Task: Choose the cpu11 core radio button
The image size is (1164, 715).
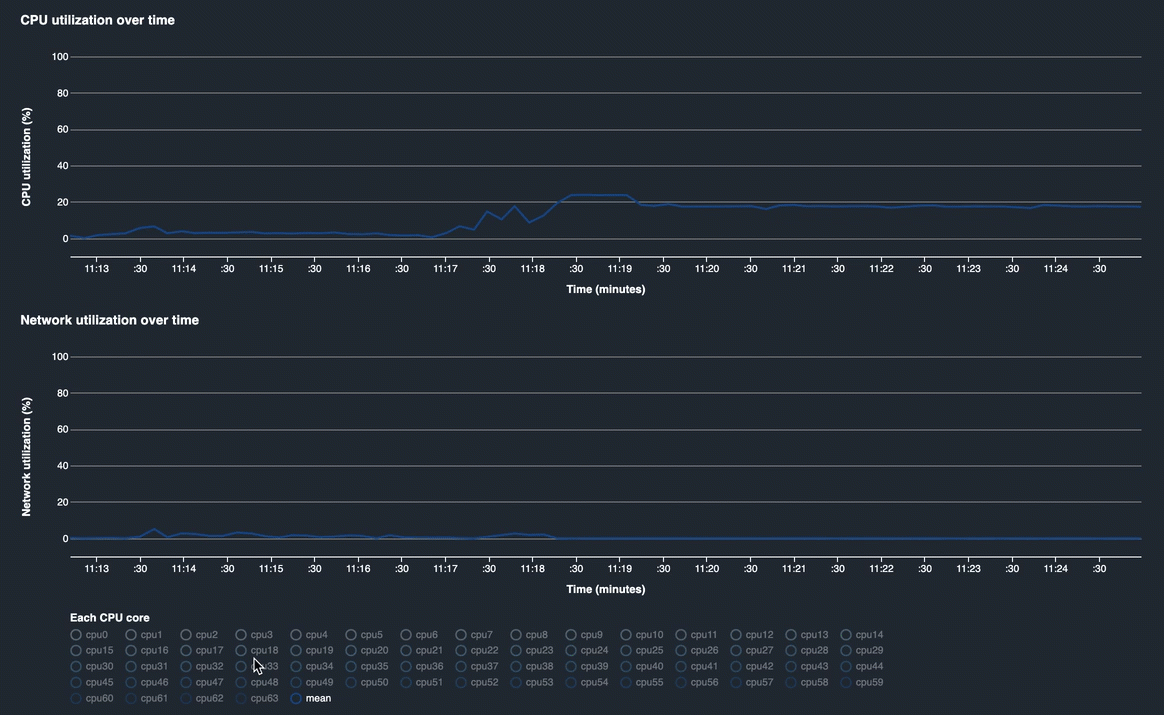Action: (x=681, y=635)
